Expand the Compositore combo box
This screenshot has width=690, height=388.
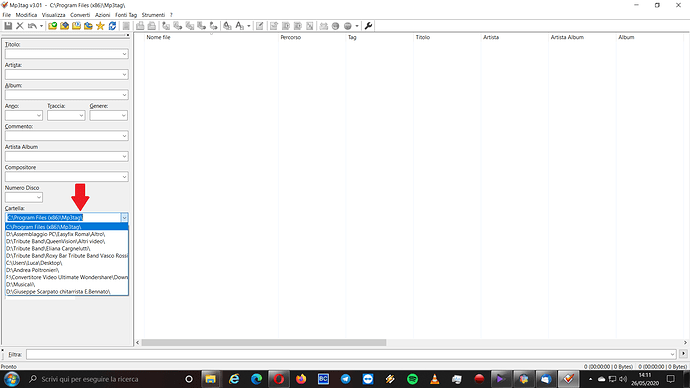(124, 177)
